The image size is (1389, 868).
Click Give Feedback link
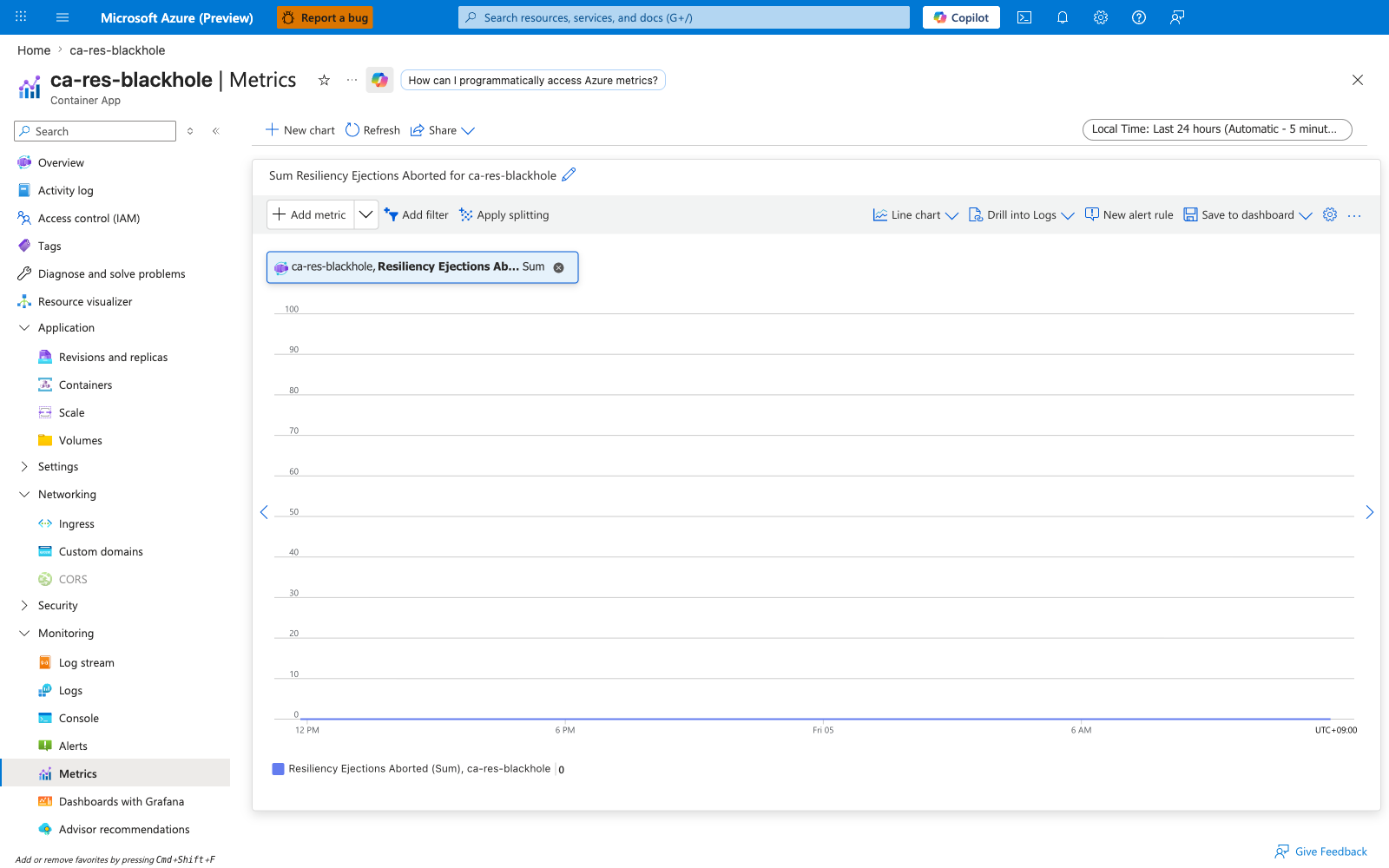1320,852
